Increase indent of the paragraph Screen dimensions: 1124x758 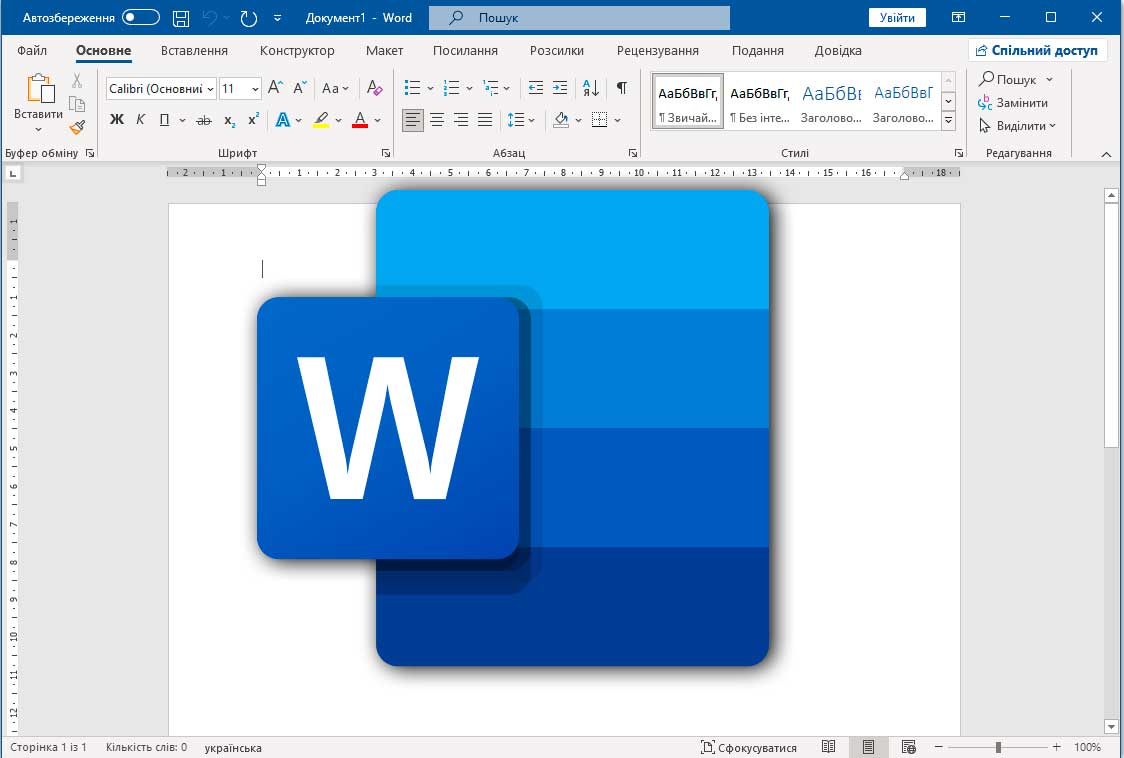point(560,88)
